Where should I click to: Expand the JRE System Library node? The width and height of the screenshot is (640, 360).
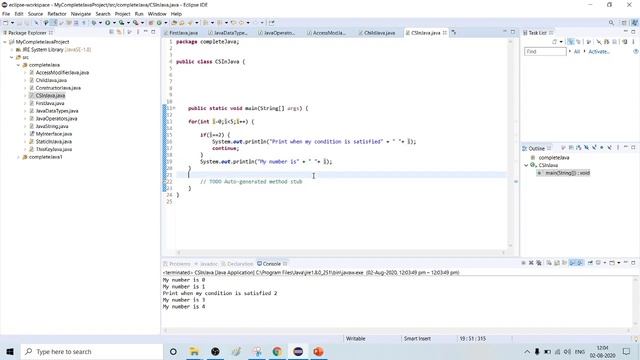12,50
